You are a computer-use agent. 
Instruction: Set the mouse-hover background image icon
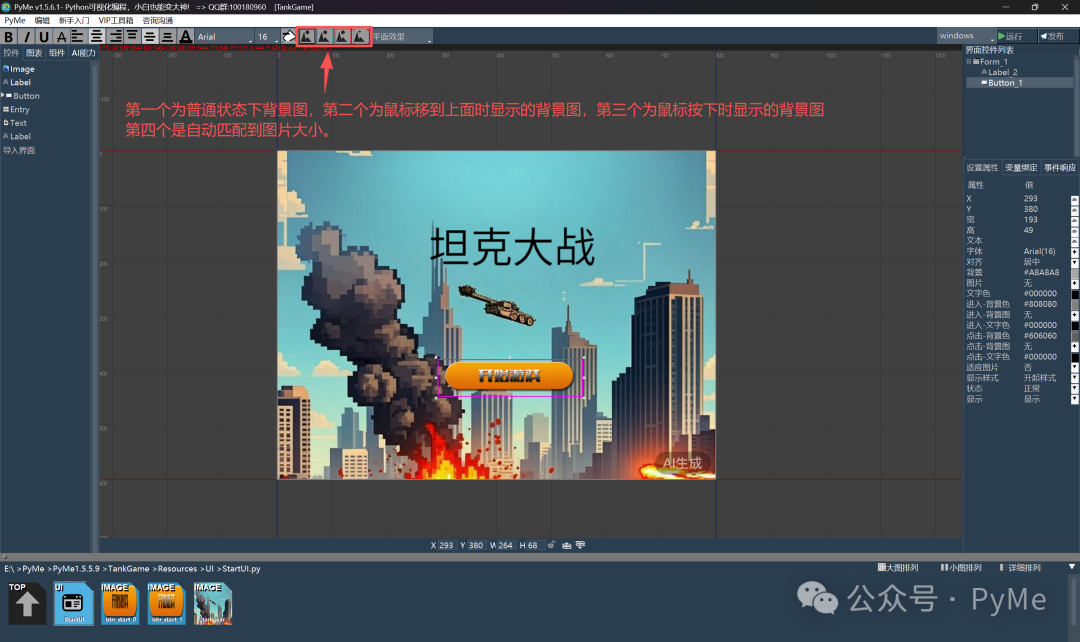pos(324,37)
